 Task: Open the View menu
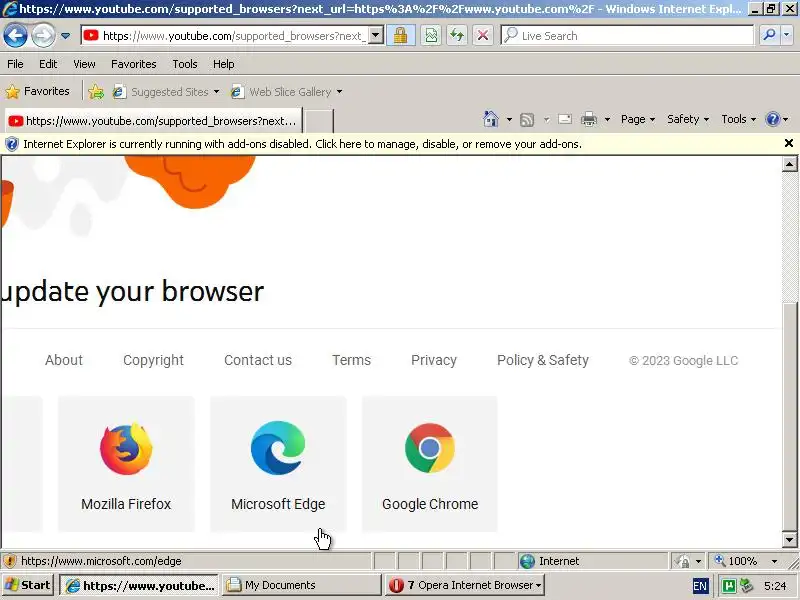(84, 64)
